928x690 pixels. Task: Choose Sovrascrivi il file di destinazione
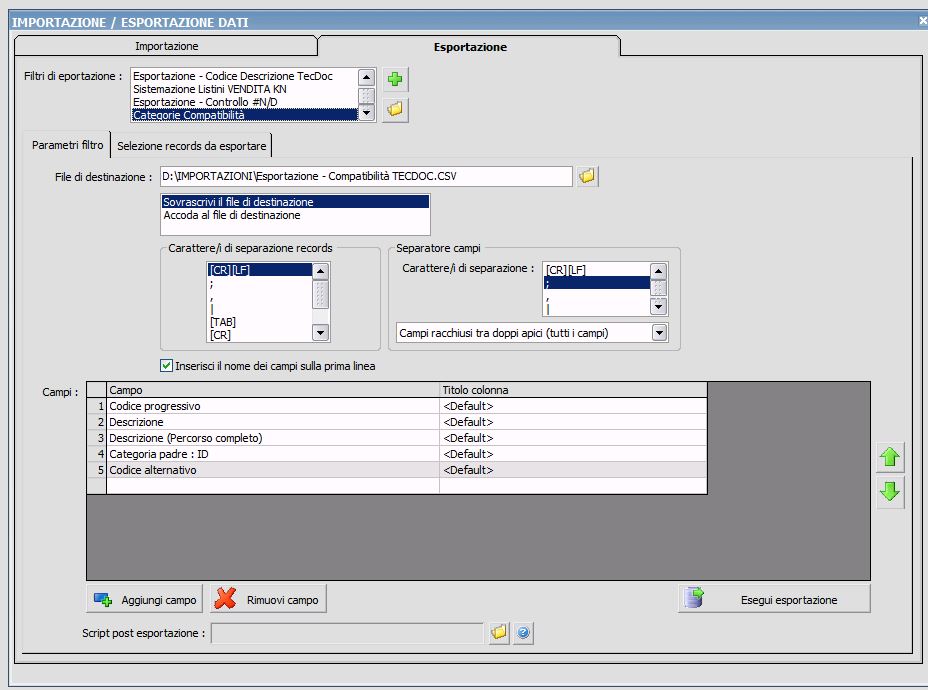coord(295,202)
